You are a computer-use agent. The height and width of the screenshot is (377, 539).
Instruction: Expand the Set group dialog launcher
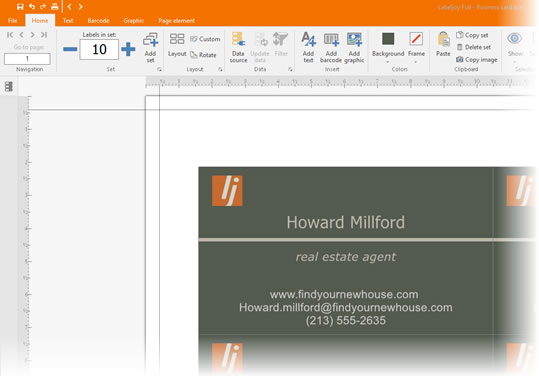[159, 69]
